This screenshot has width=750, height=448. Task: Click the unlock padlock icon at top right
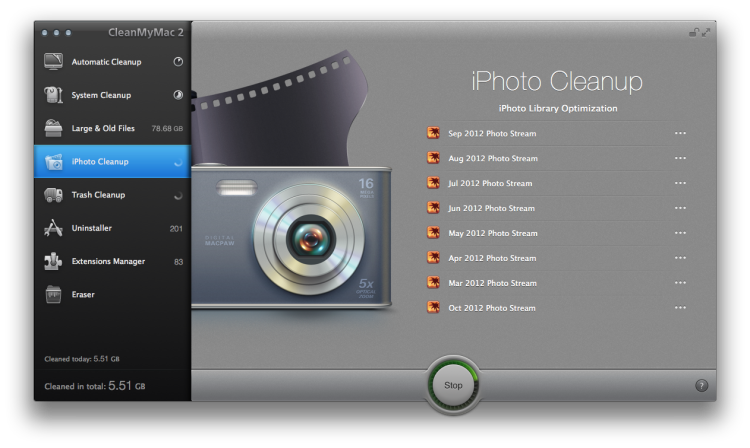coord(693,33)
